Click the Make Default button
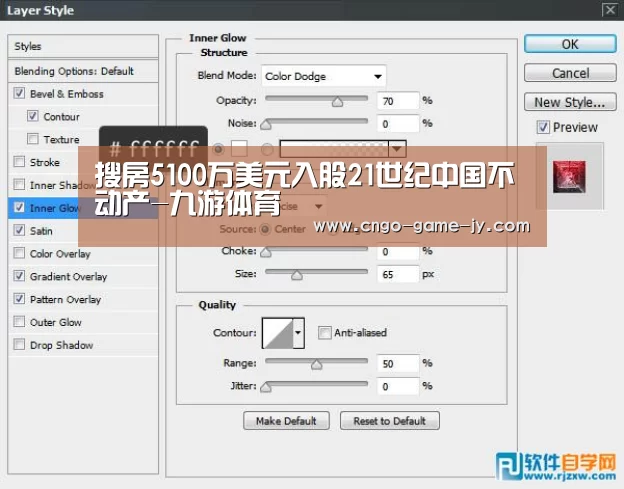The height and width of the screenshot is (489, 624). (x=286, y=421)
